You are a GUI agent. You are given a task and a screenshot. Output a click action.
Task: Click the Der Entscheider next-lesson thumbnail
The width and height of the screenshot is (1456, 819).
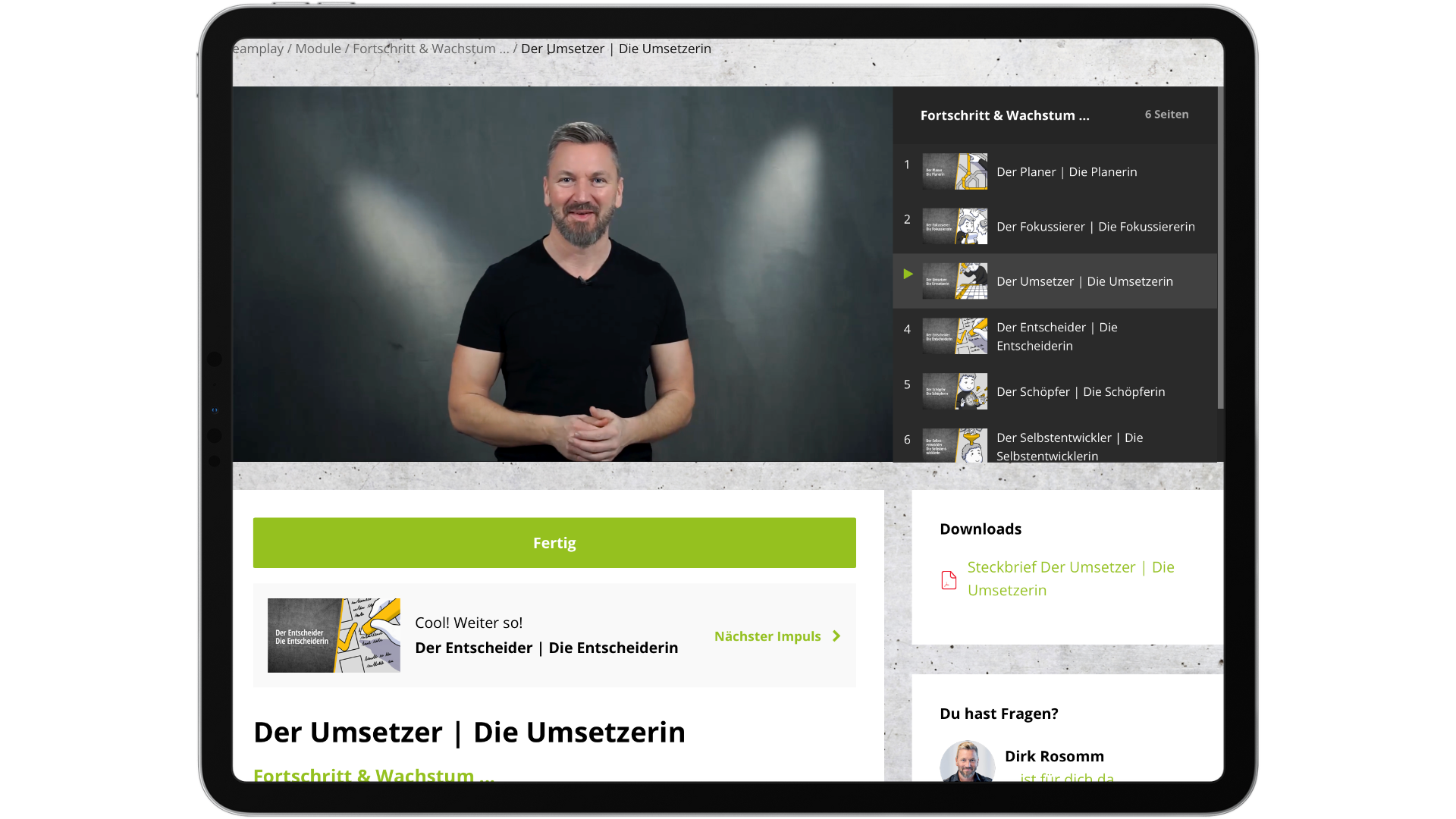point(334,635)
